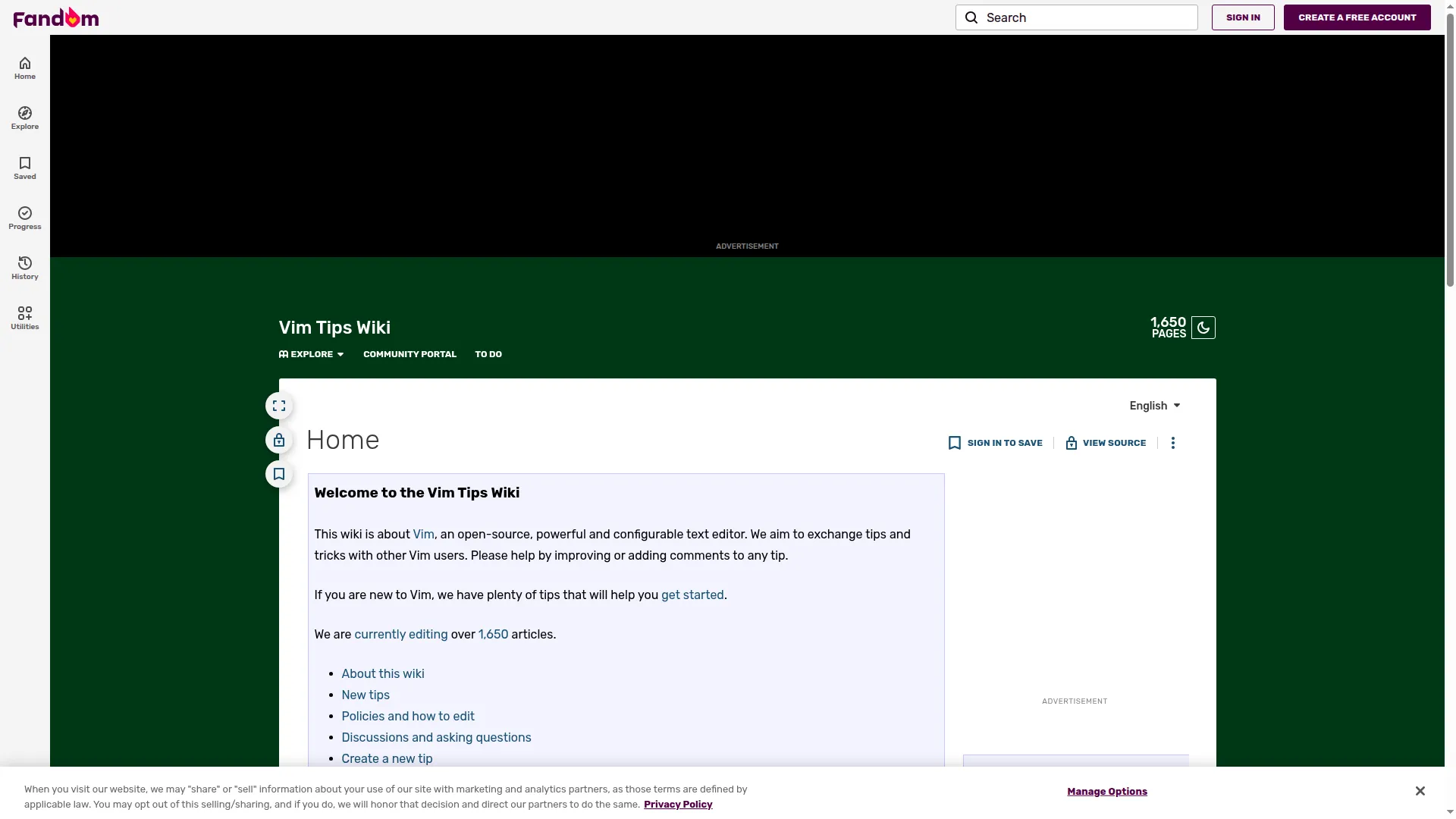This screenshot has height=819, width=1456.
Task: Click View Source button
Action: coord(1106,443)
